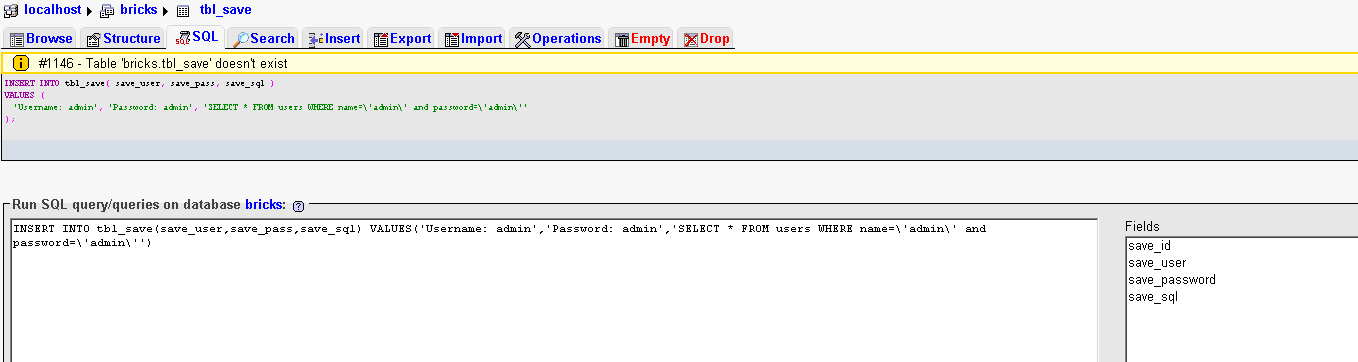Image resolution: width=1358 pixels, height=362 pixels.
Task: Open the localhost server link
Action: point(53,10)
